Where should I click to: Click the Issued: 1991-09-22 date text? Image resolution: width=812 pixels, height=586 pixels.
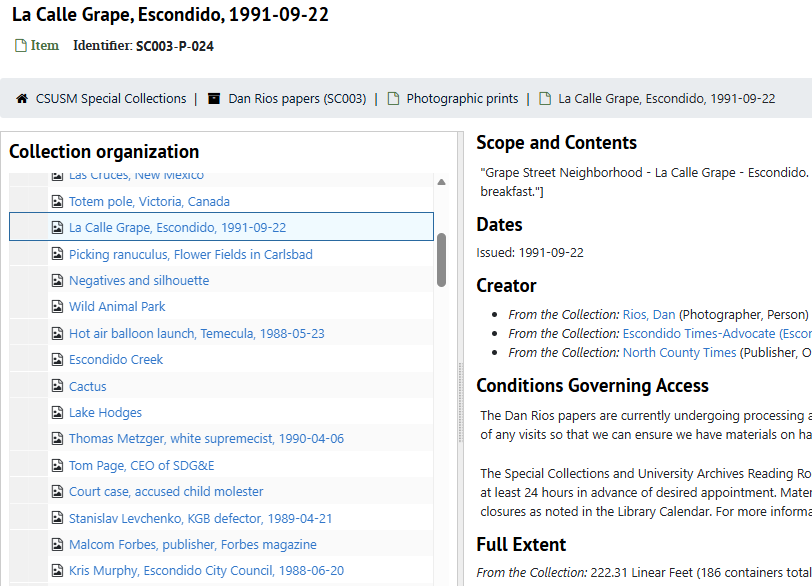point(530,253)
